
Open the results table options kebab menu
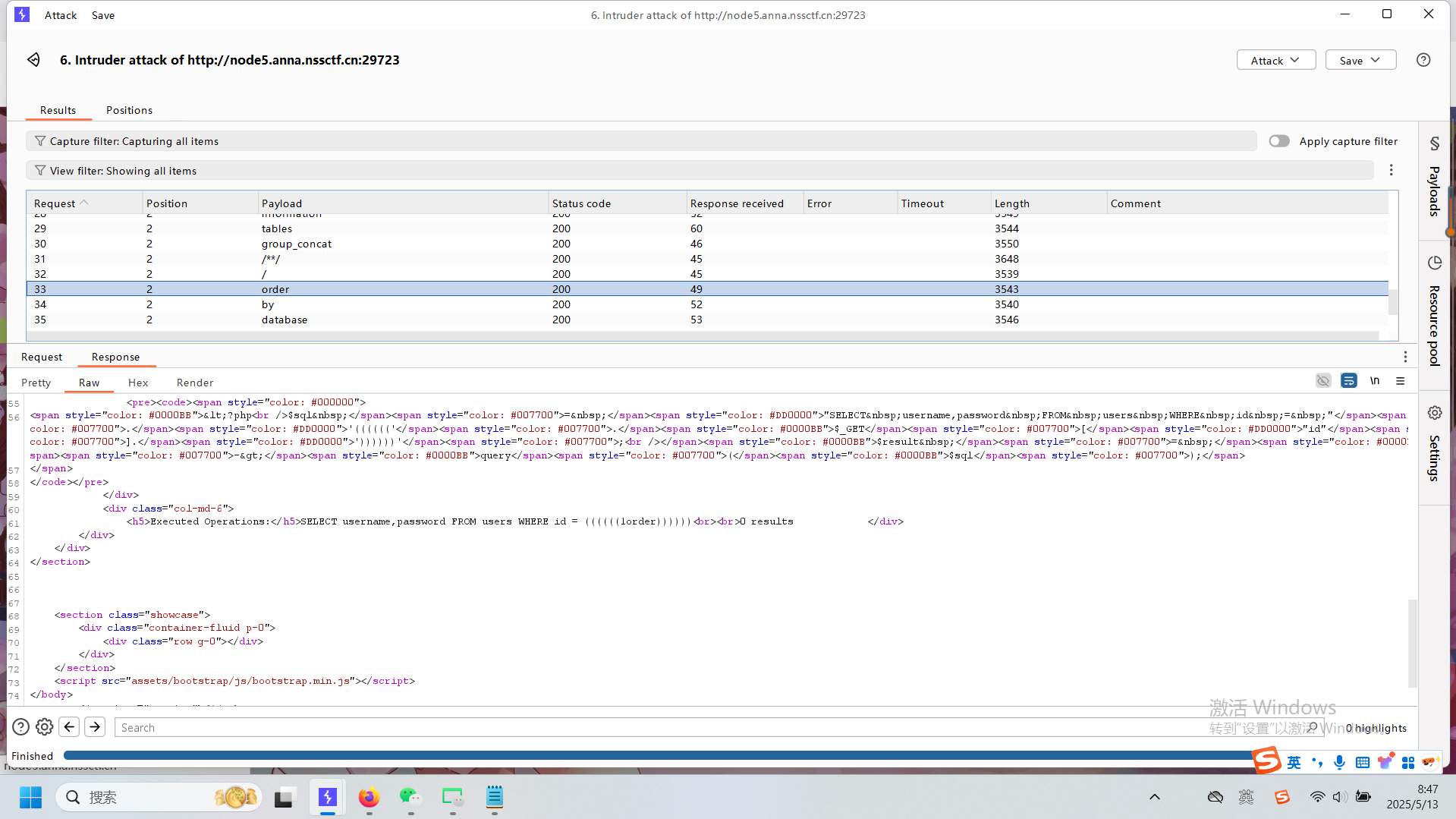point(1391,171)
